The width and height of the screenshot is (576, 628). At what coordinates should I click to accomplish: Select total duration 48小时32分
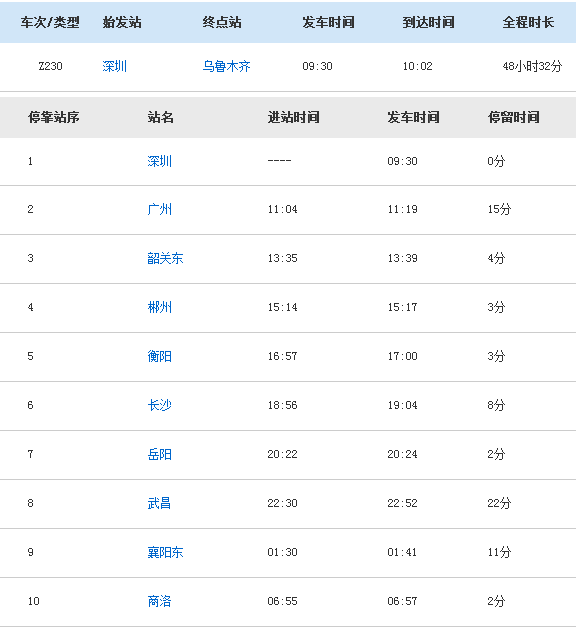click(x=532, y=66)
